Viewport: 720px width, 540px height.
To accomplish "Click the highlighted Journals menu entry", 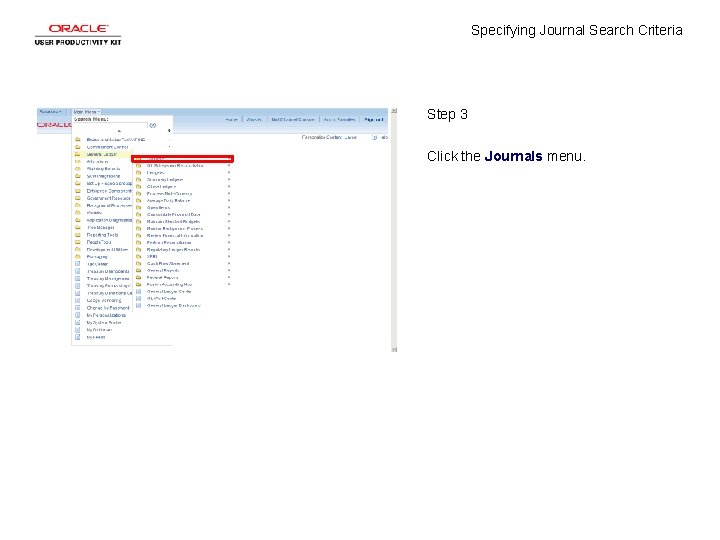I will 182,158.
